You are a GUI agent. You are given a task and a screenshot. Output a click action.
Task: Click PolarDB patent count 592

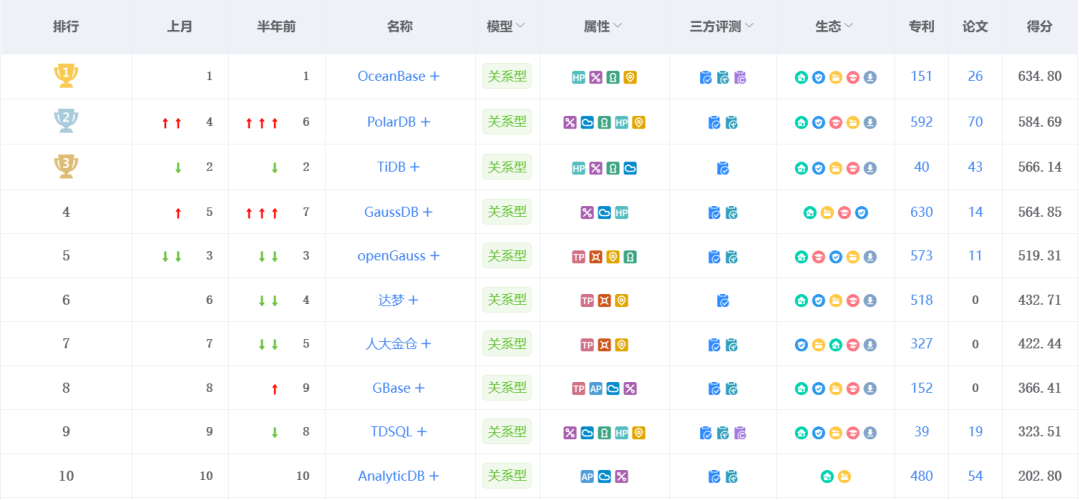click(x=922, y=122)
